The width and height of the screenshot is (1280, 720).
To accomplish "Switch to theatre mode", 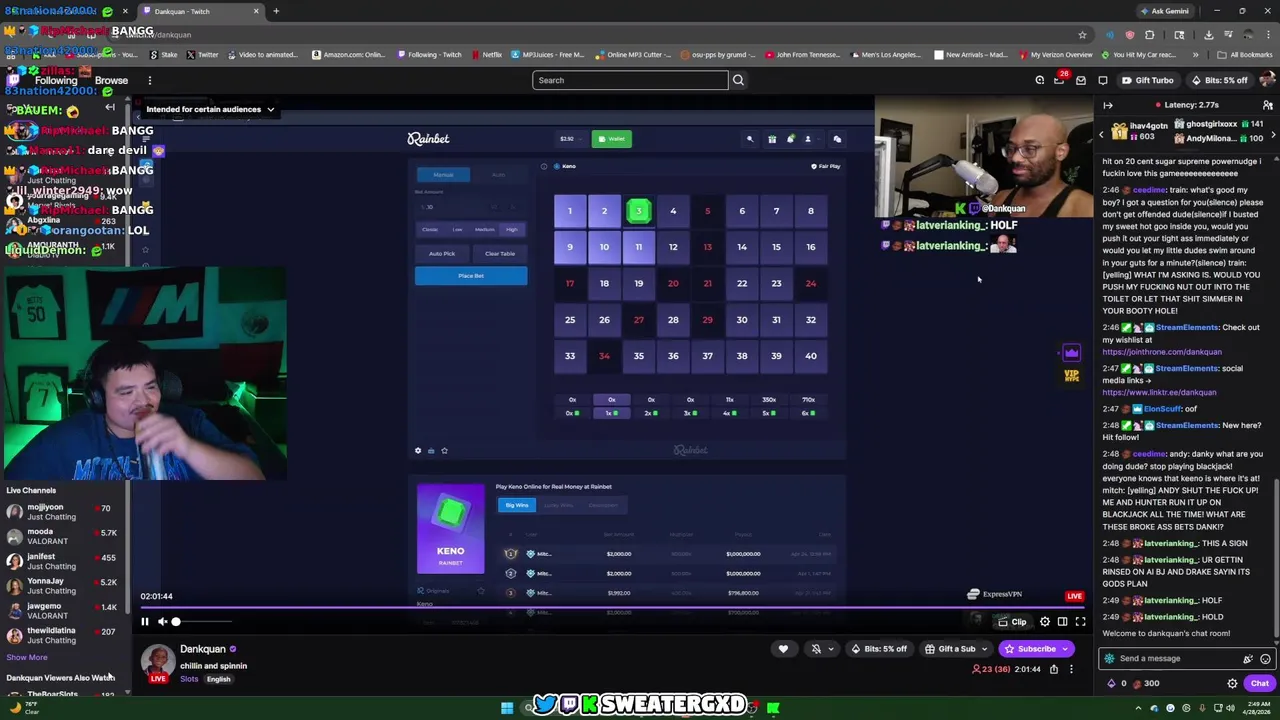I will coord(1062,622).
